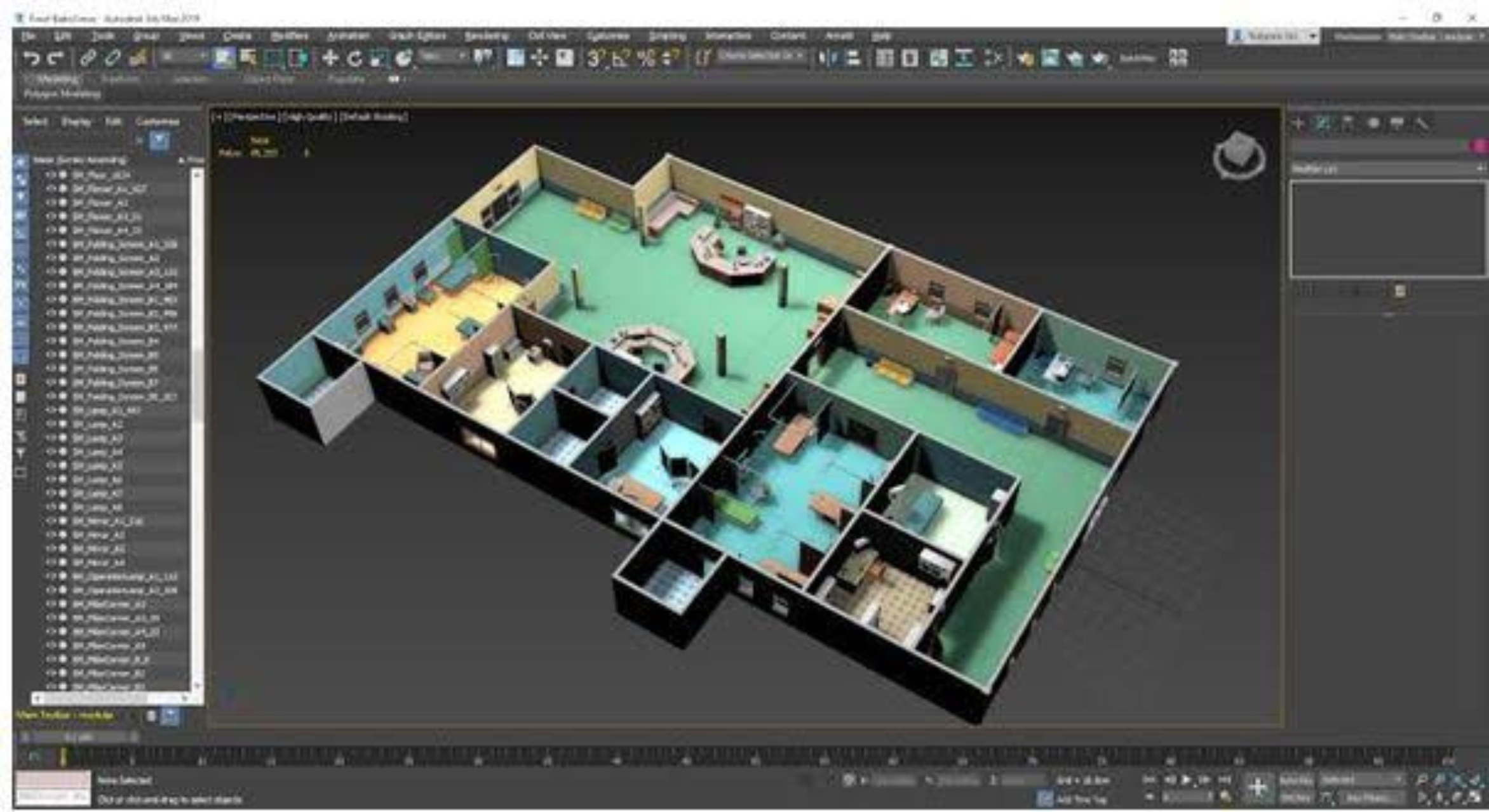
Task: Open the Default Shading viewport menu
Action: (374, 117)
